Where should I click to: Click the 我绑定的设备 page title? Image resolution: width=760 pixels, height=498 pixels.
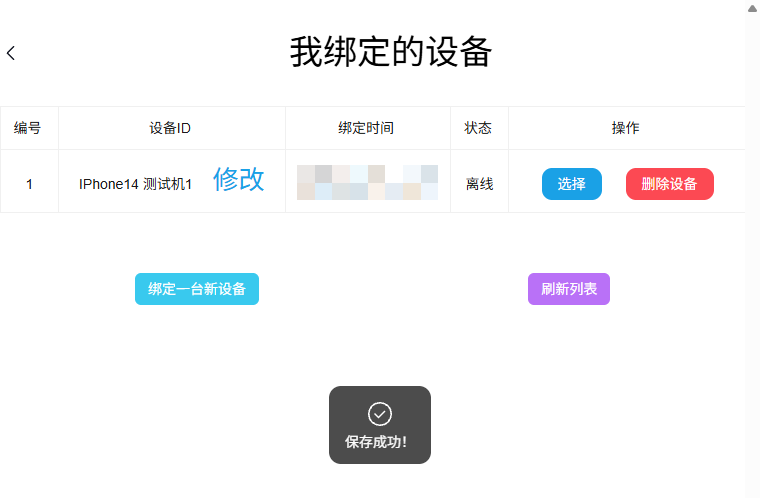[x=391, y=52]
